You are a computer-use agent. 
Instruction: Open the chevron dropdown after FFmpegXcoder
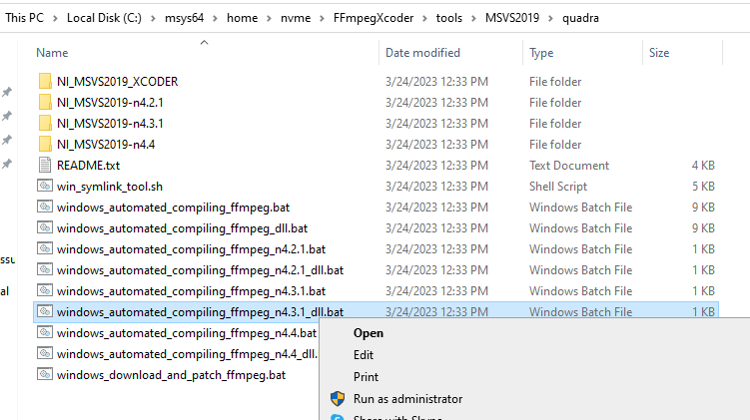tap(425, 18)
